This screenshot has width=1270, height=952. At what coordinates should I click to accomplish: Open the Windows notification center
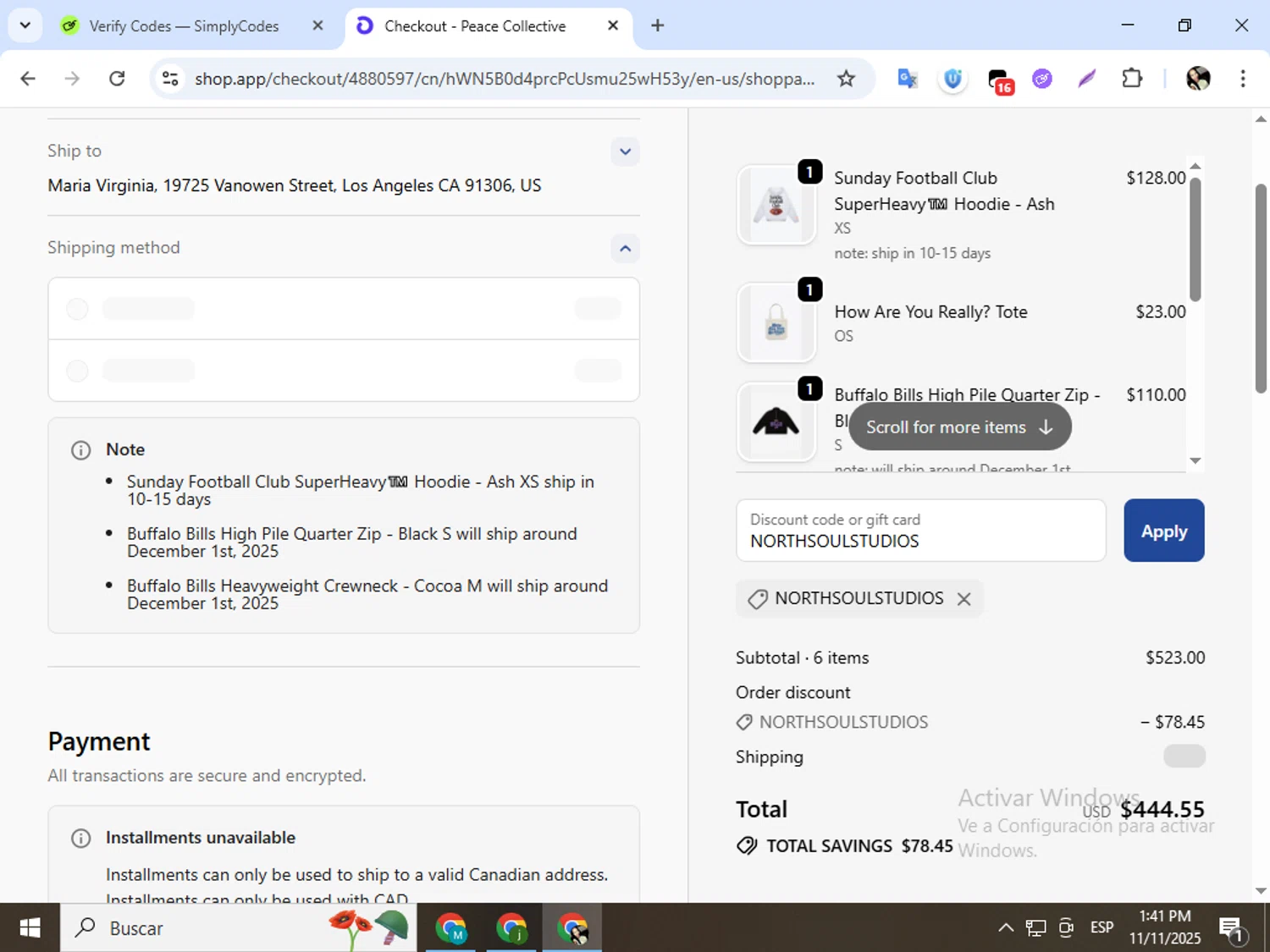[x=1232, y=929]
